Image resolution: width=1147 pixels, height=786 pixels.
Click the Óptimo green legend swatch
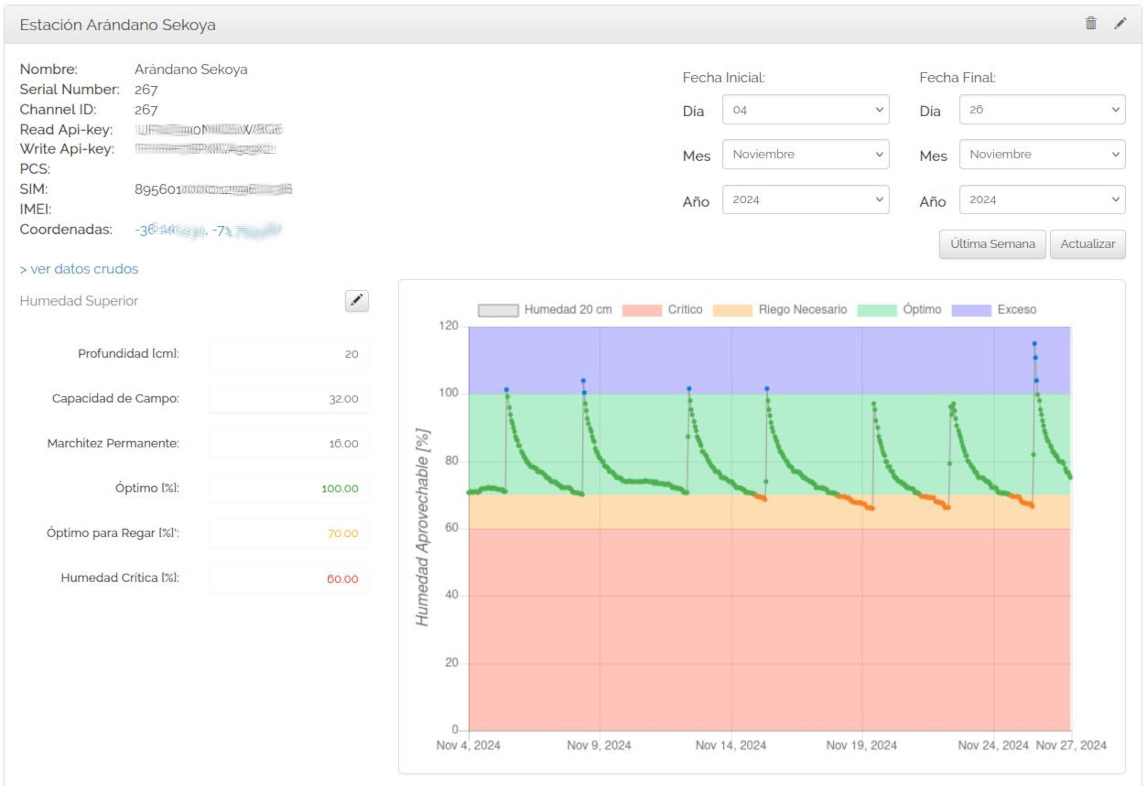click(876, 310)
